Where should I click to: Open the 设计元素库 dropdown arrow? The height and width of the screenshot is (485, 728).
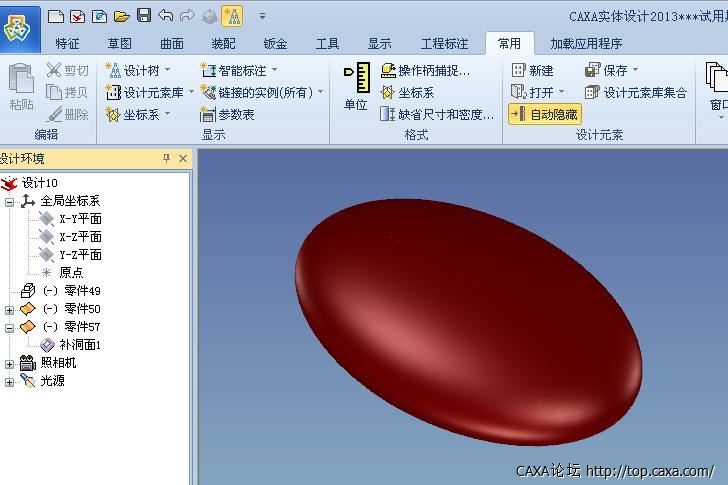coord(191,92)
